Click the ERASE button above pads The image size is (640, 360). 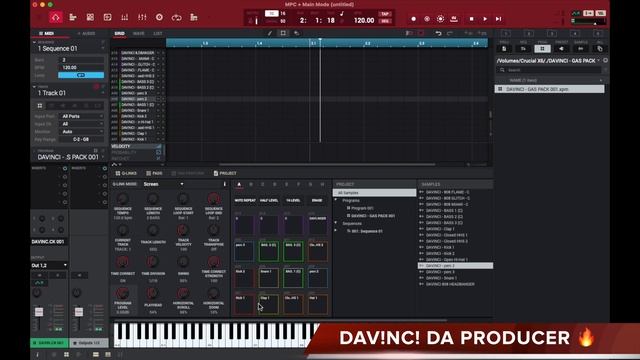(x=317, y=200)
